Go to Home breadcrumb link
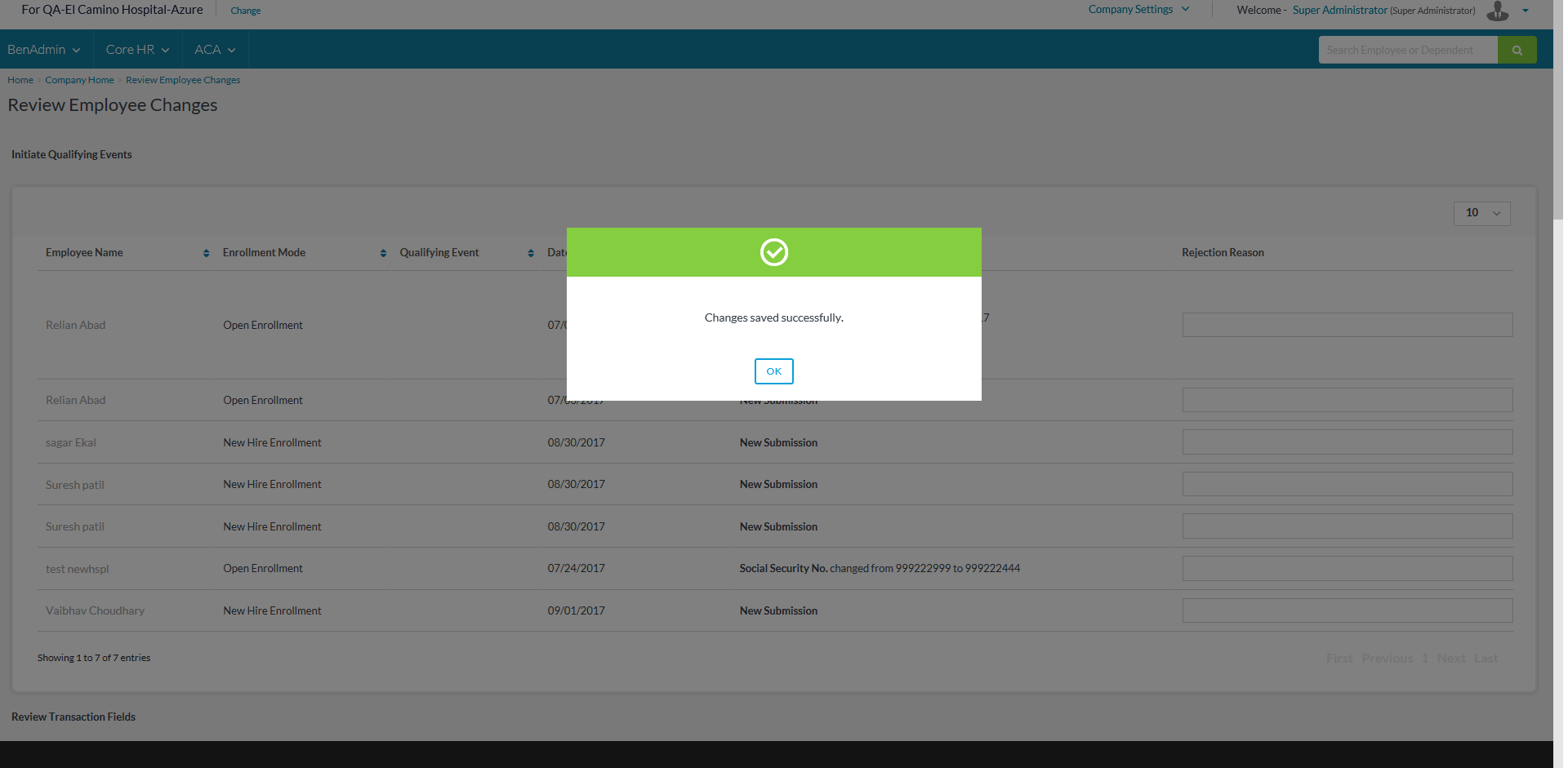 [x=20, y=80]
